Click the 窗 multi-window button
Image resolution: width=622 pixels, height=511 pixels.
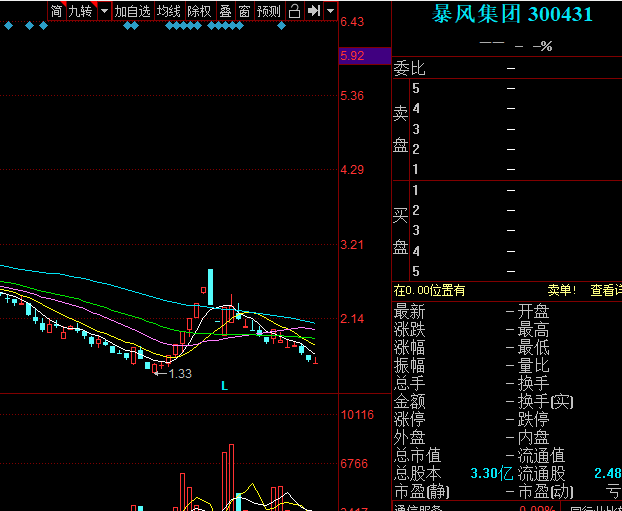point(245,11)
